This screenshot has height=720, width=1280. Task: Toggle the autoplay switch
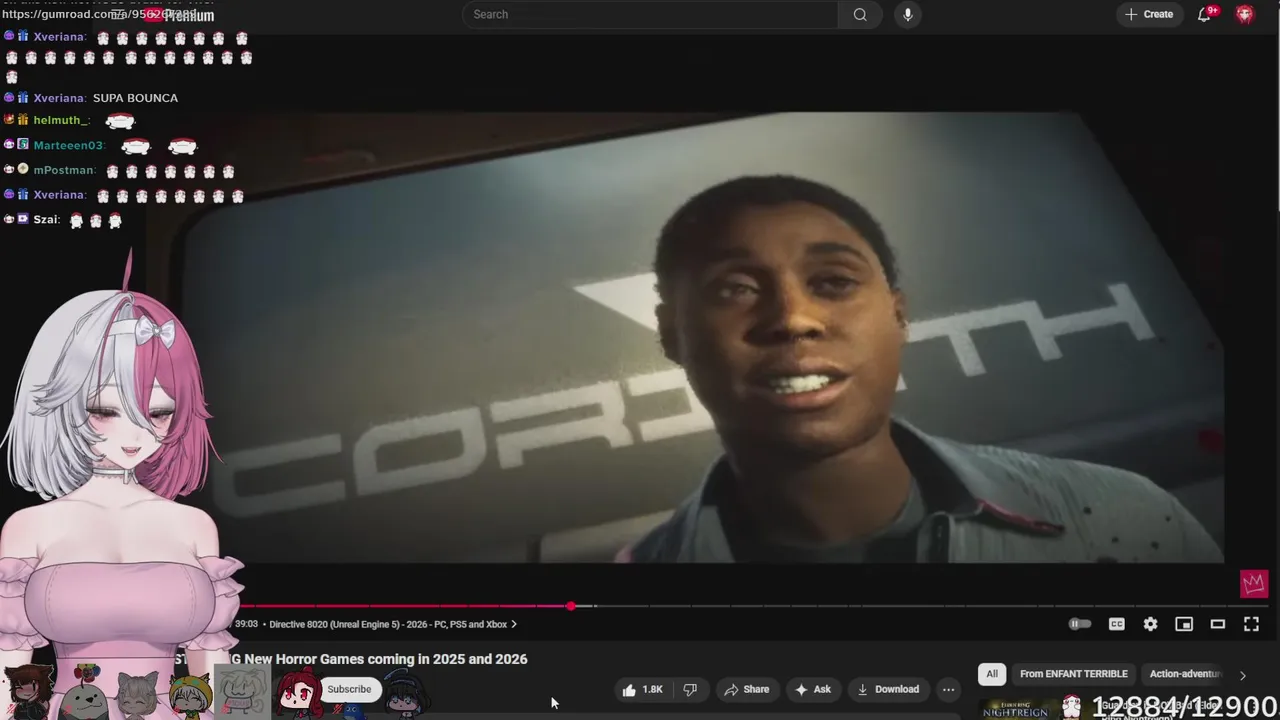click(1080, 624)
